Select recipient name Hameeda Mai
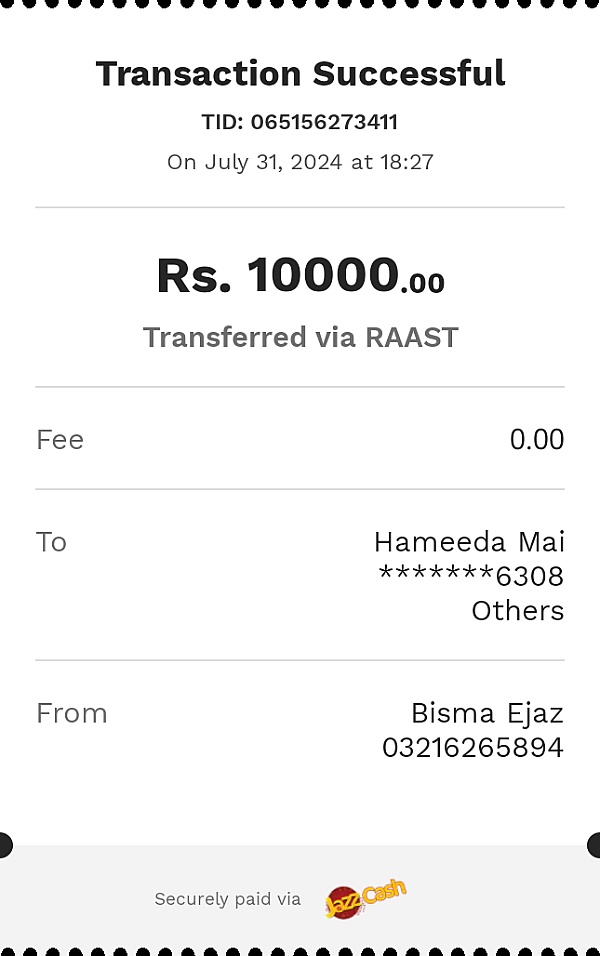Image resolution: width=600 pixels, height=956 pixels. click(470, 542)
